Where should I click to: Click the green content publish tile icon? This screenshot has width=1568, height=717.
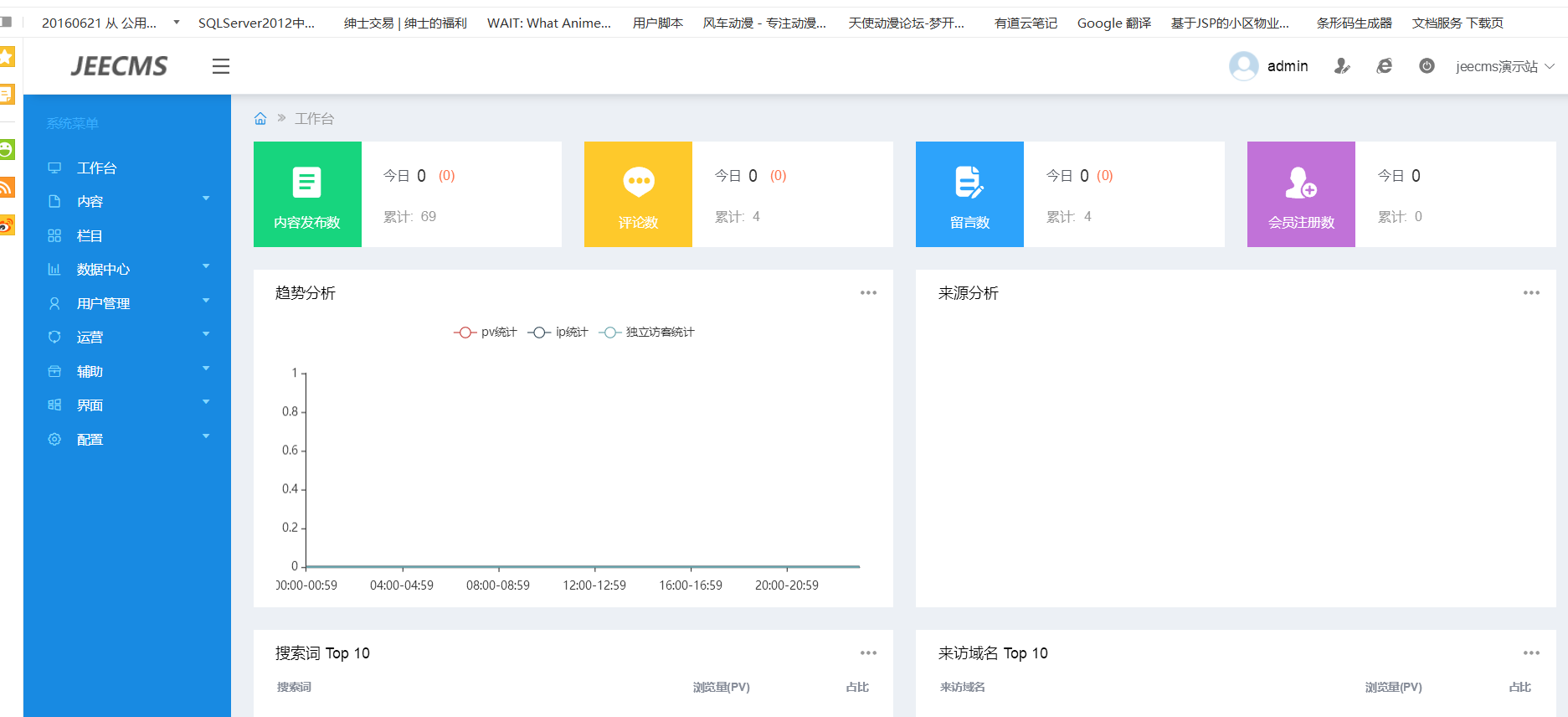[x=306, y=182]
